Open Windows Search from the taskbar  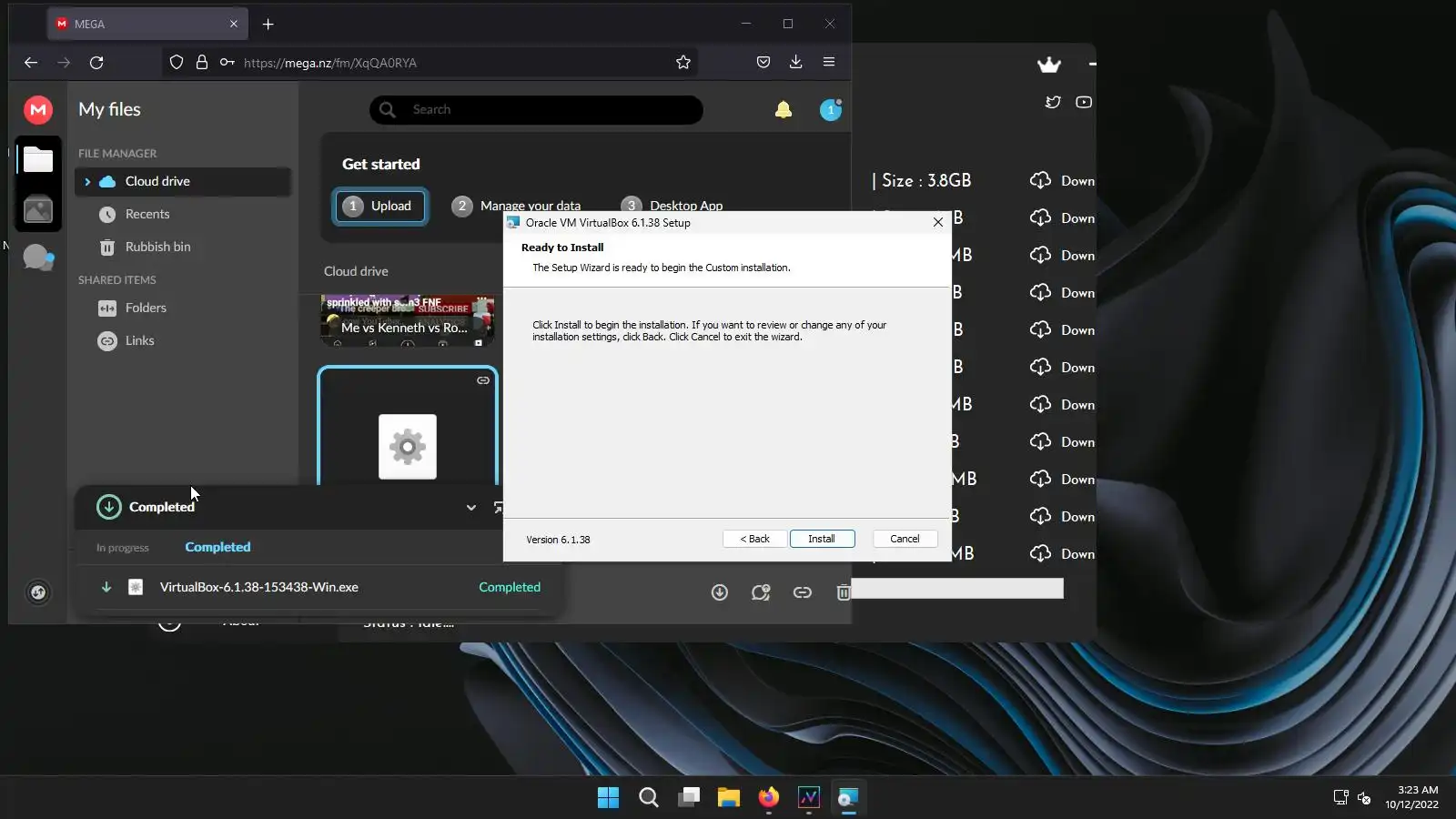pos(648,798)
